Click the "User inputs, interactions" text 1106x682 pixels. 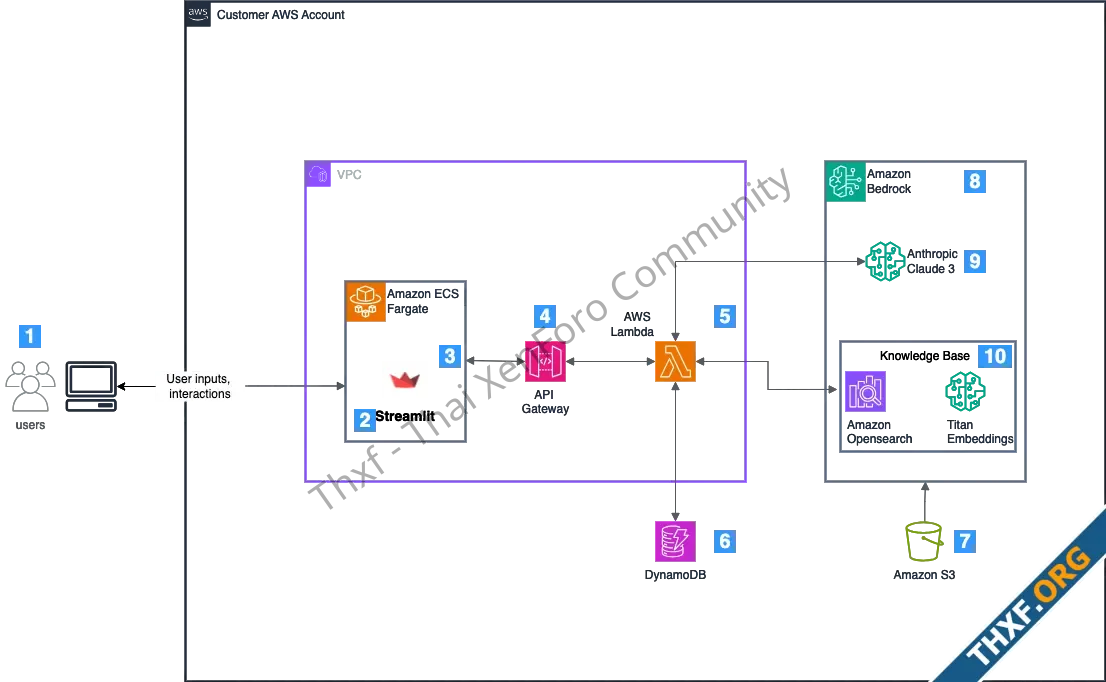pyautogui.click(x=200, y=386)
